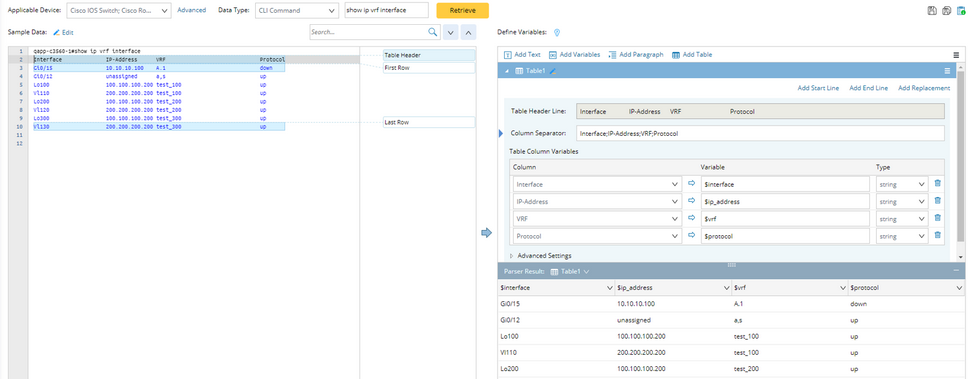Open the Interface column dropdown
This screenshot has height=379, width=968.
(x=597, y=184)
